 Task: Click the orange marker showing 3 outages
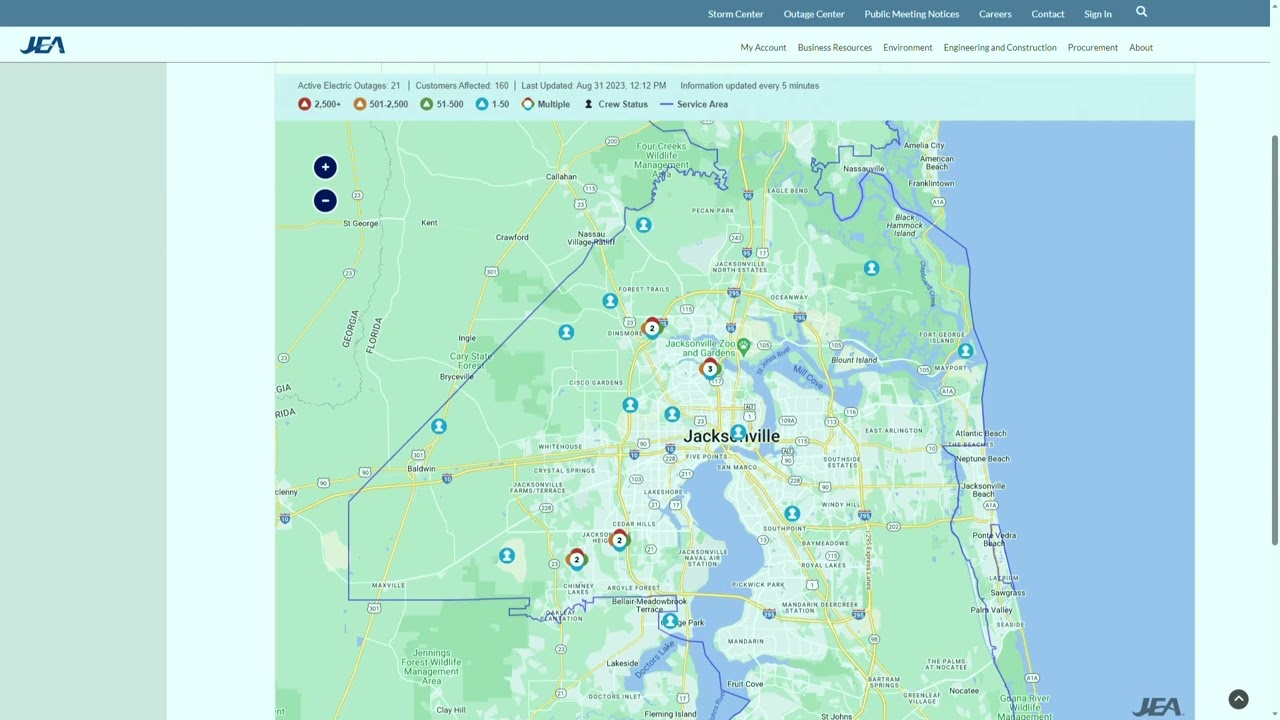point(710,369)
